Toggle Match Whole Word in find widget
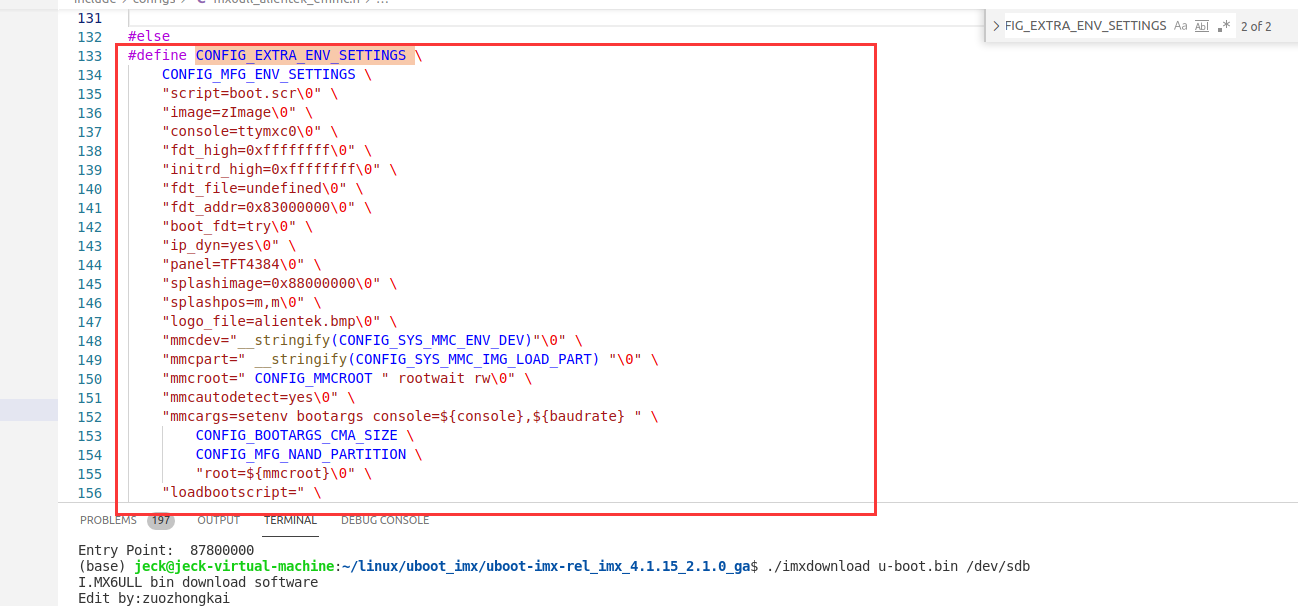 tap(1202, 26)
